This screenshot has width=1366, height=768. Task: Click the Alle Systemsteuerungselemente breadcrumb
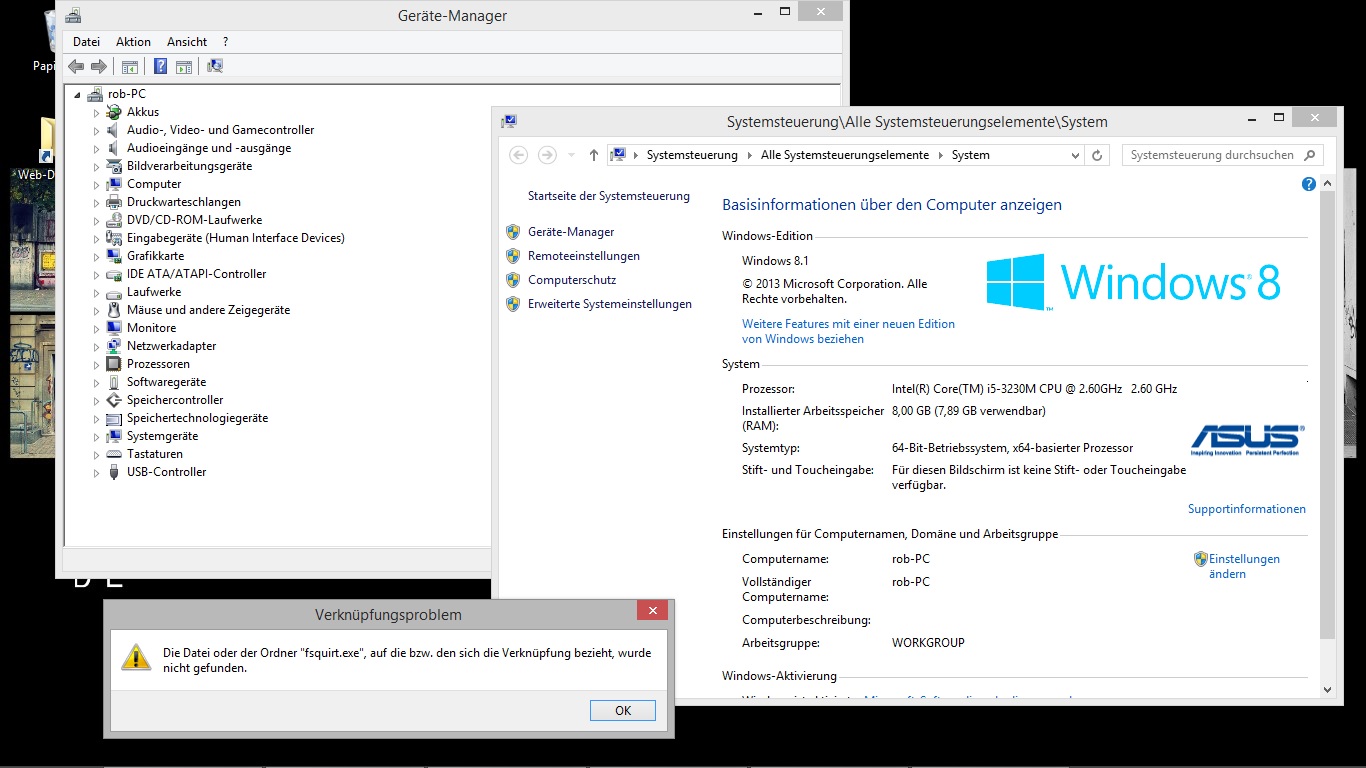tap(845, 155)
